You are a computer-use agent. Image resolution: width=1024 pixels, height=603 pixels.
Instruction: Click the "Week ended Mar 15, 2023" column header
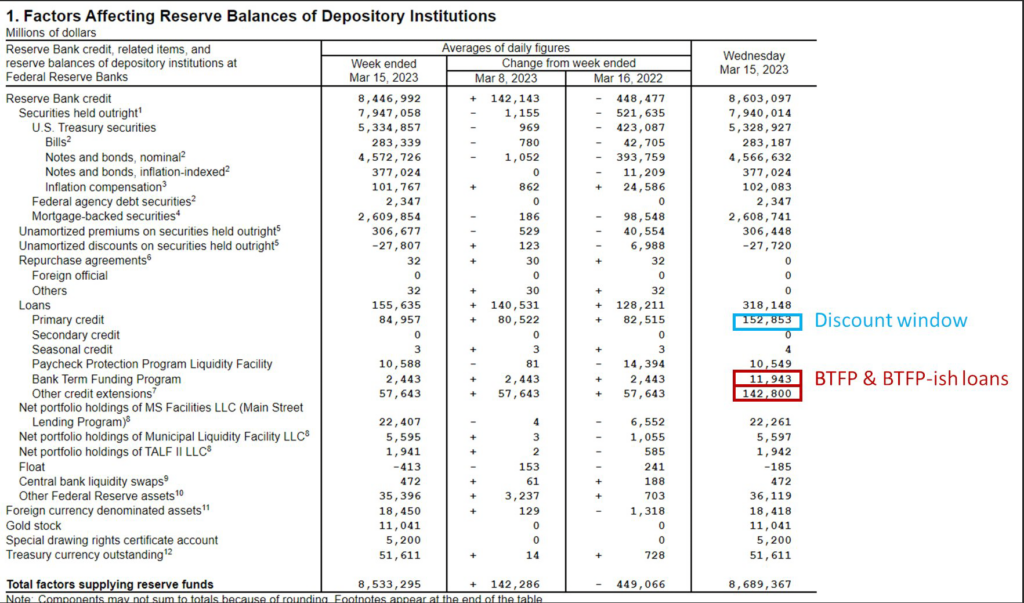click(x=382, y=71)
